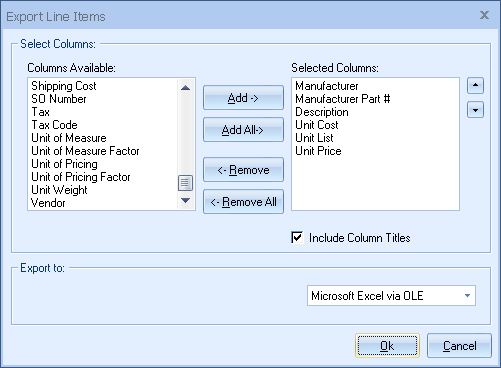Select Shipping Cost in available columns

(x=64, y=86)
